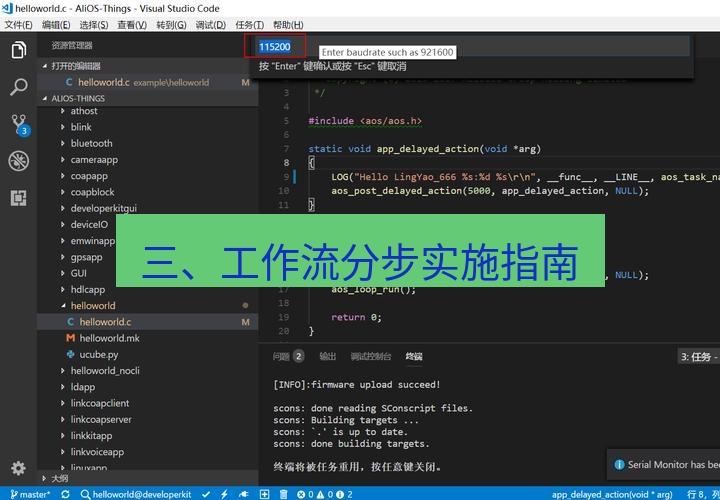Click 'return 0;' on line 19
The height and width of the screenshot is (500, 720).
[x=356, y=317]
